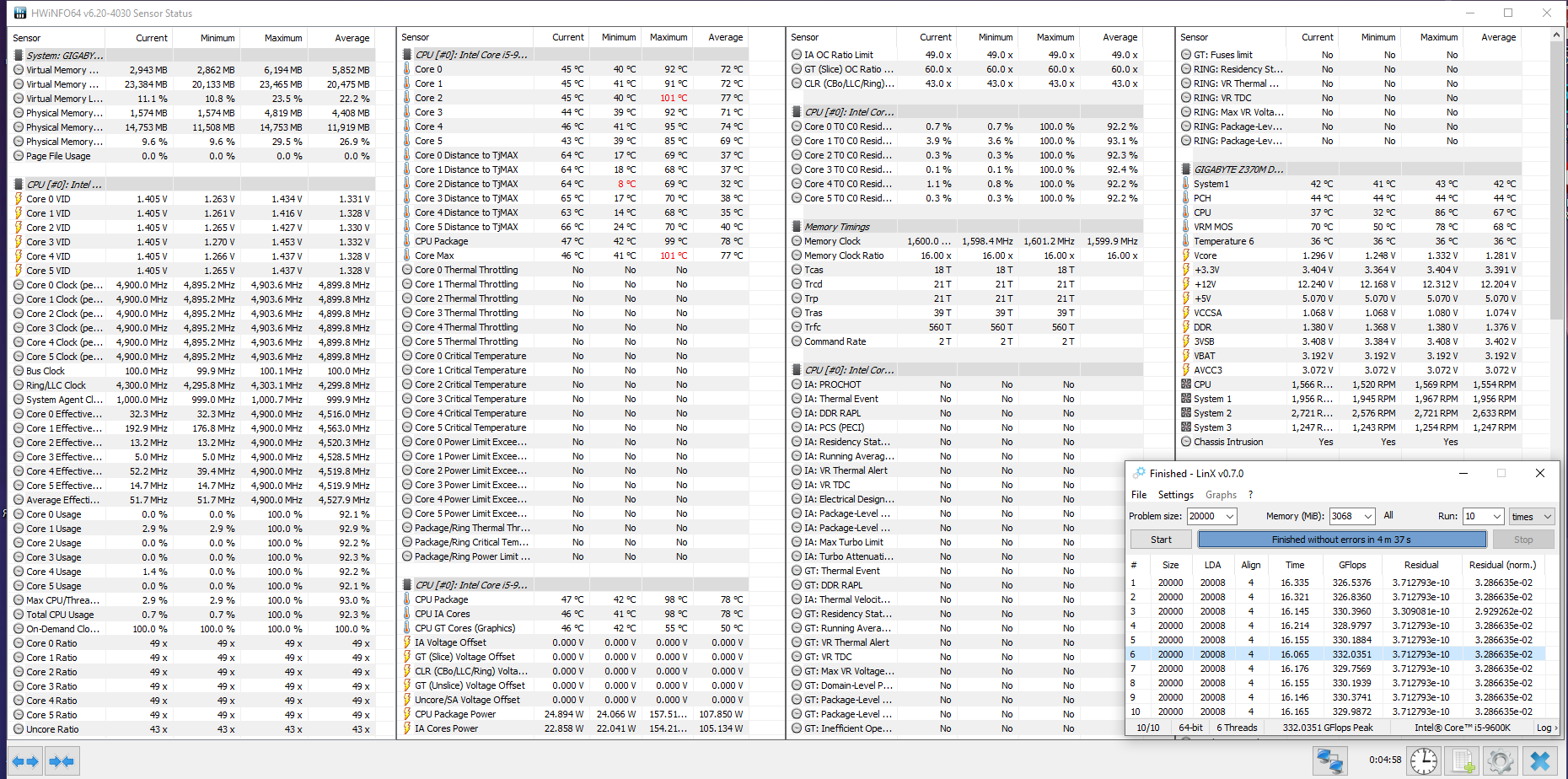Click the 0:04:58 elapsed time display
Screen dimensions: 1568x779
[1385, 760]
